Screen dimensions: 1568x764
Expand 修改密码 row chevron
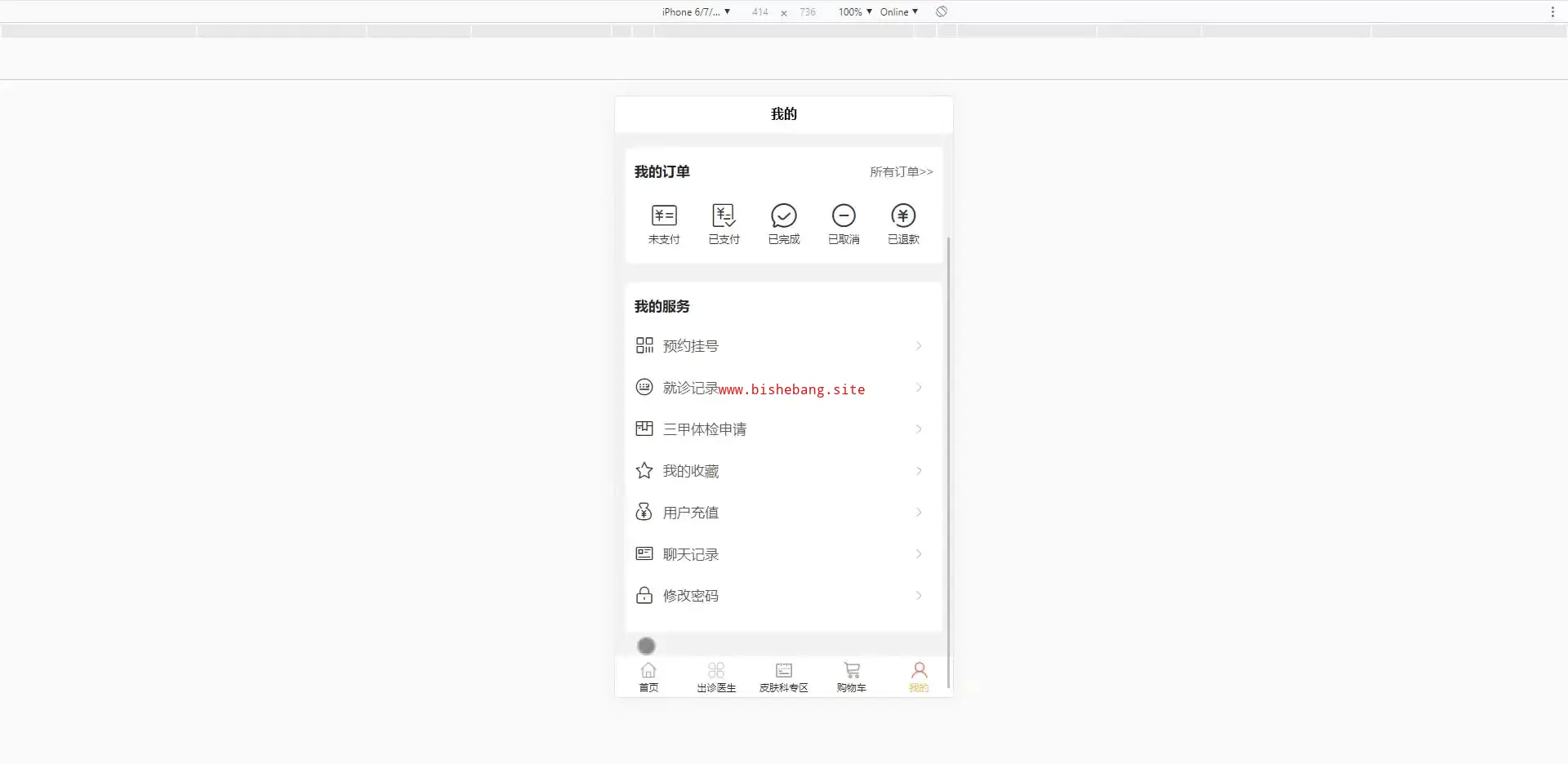(x=919, y=595)
